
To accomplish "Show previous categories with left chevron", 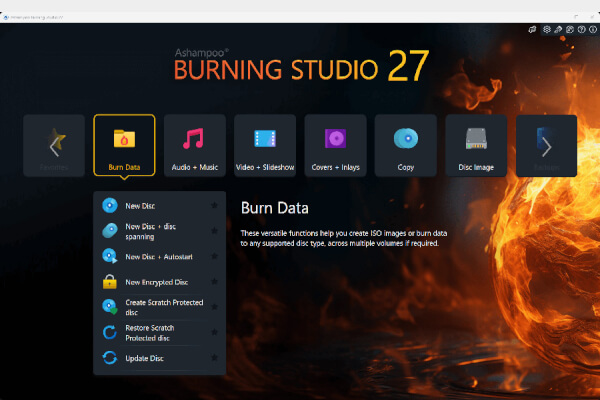I will click(54, 145).
